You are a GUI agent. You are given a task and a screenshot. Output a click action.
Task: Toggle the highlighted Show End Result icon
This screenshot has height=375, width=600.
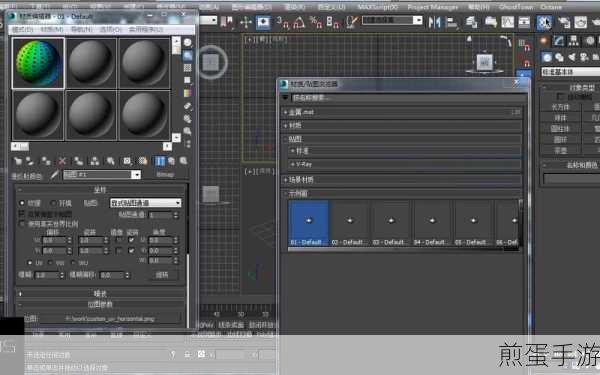[x=159, y=161]
